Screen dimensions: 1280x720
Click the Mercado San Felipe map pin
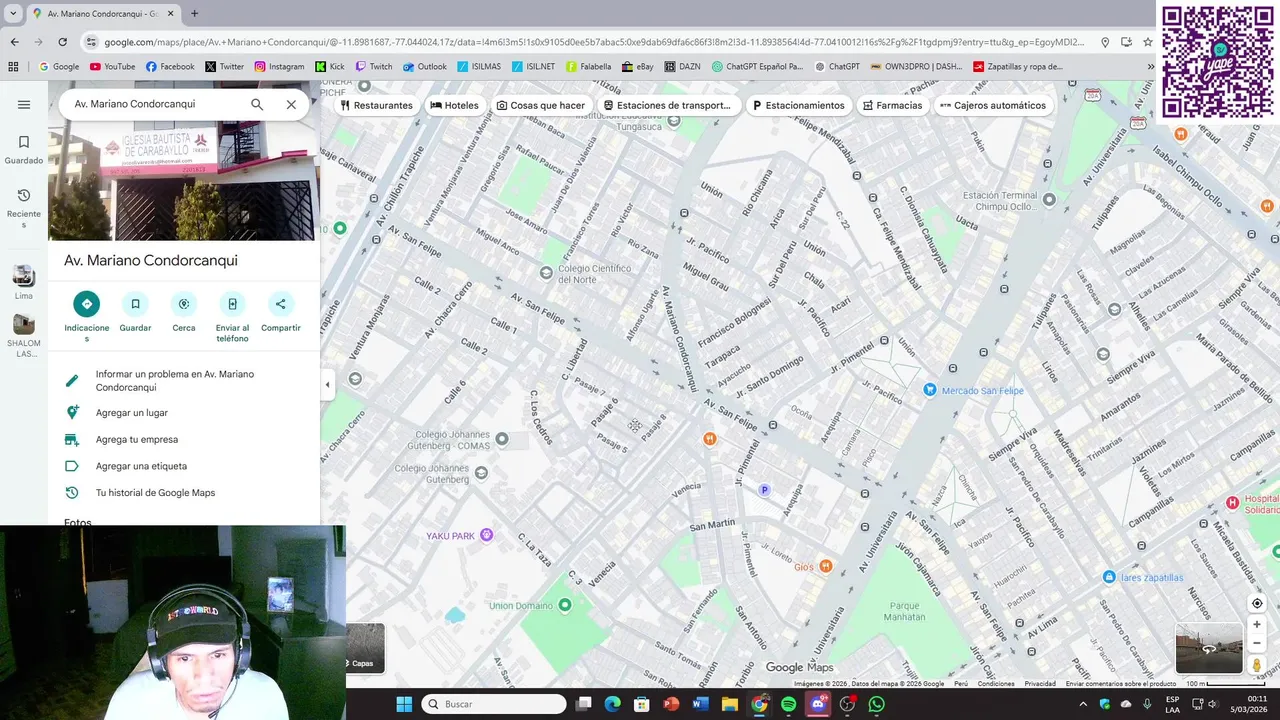(930, 390)
